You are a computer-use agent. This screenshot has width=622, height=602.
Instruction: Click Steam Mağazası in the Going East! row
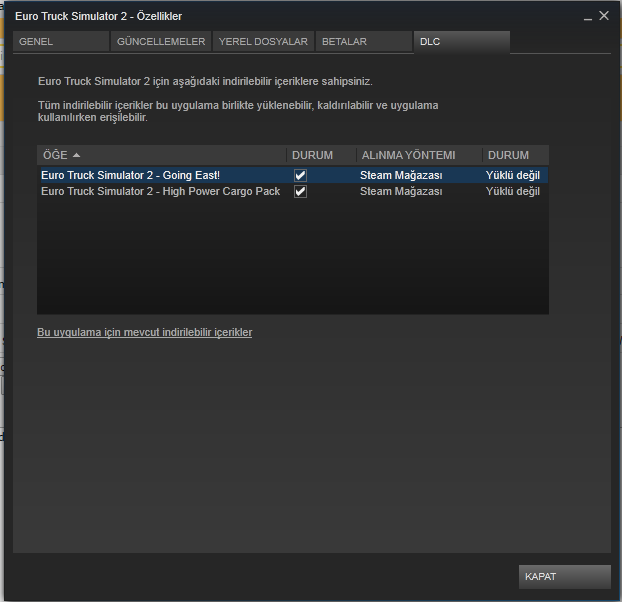coord(401,175)
